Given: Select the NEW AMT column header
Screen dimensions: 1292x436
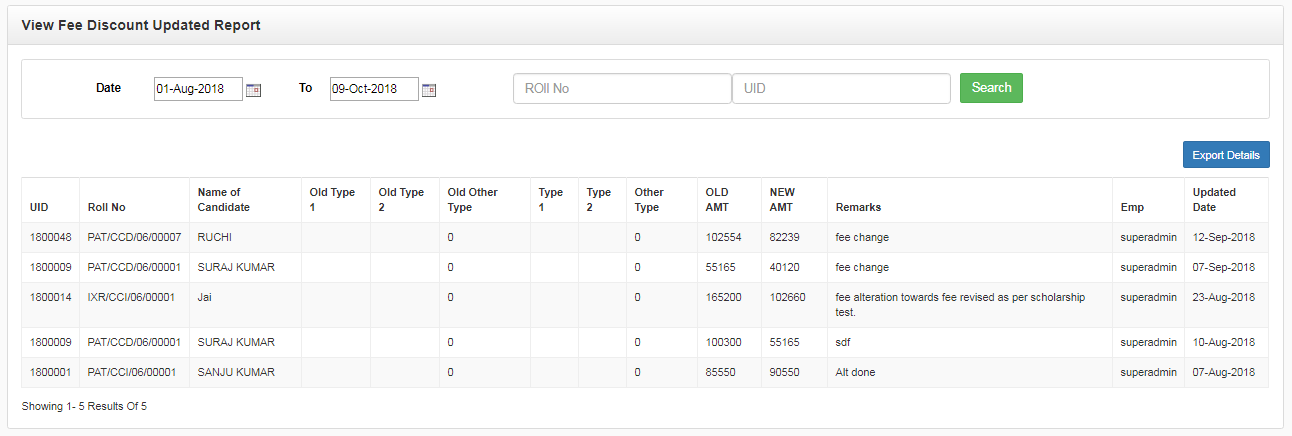Looking at the screenshot, I should tap(782, 200).
